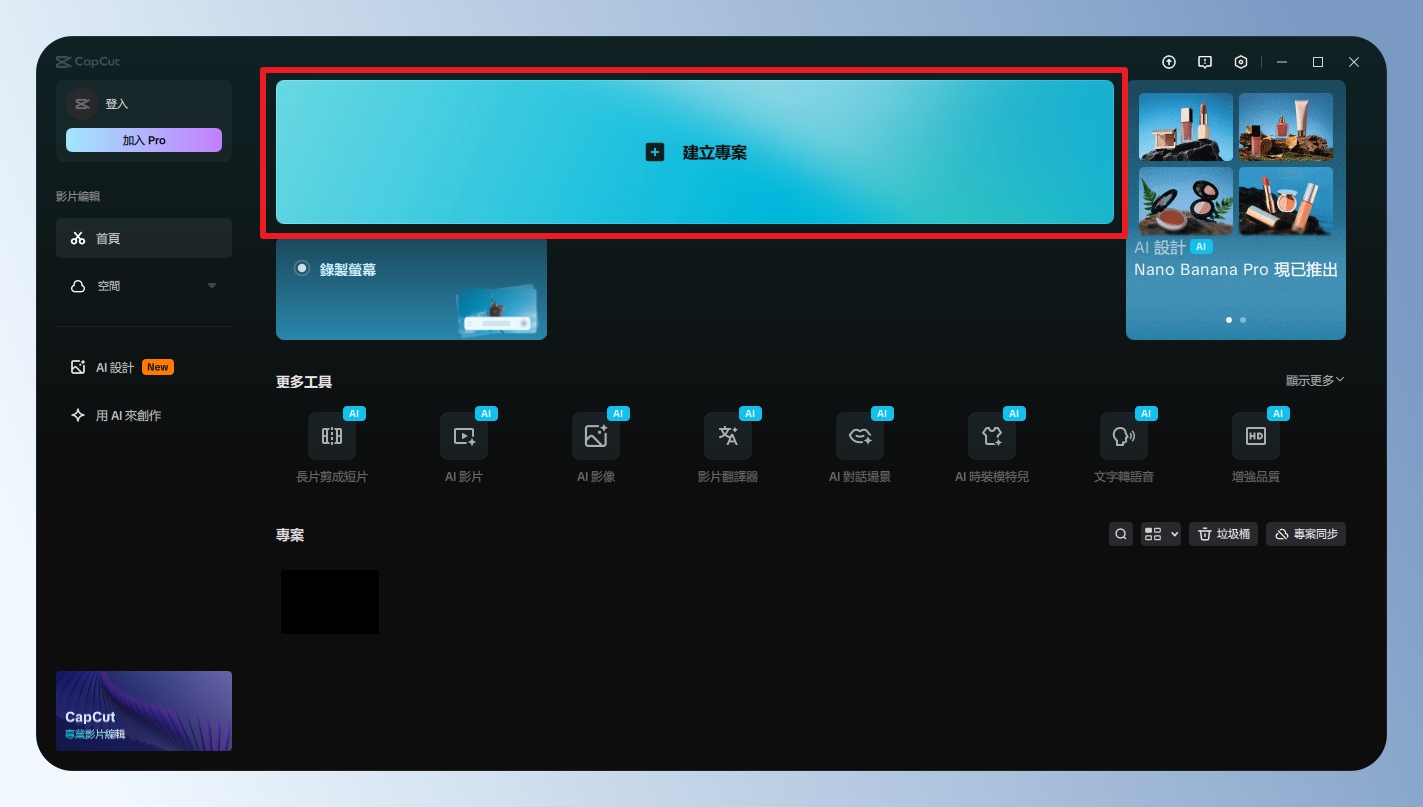This screenshot has height=807, width=1423.
Task: Open the AI 時裝模特兒 fashion model tool
Action: [992, 436]
